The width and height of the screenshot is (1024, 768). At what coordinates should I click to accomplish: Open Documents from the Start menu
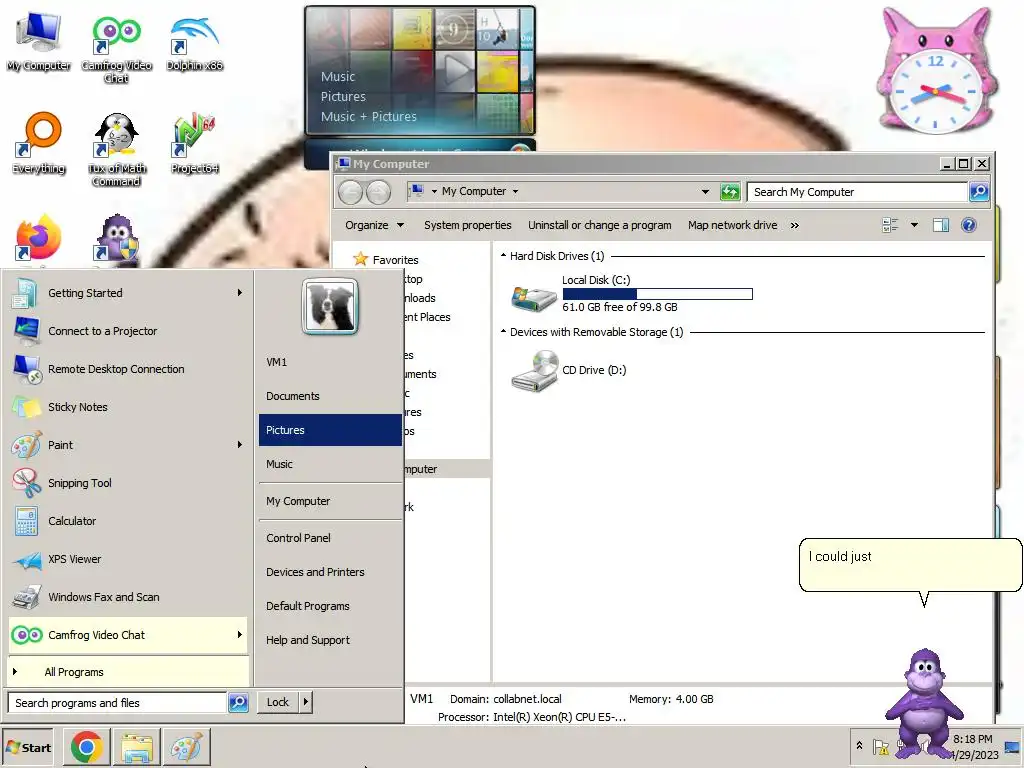tap(330, 396)
